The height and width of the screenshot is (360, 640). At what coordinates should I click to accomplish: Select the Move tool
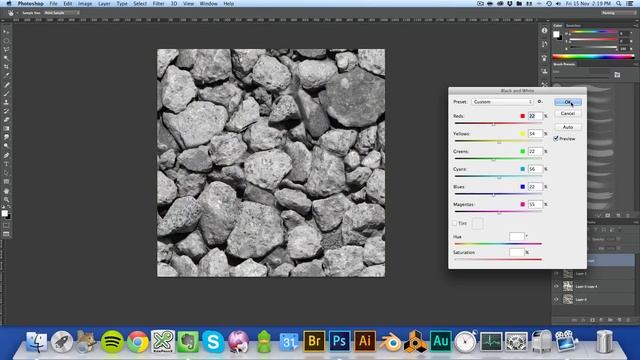pyautogui.click(x=6, y=31)
